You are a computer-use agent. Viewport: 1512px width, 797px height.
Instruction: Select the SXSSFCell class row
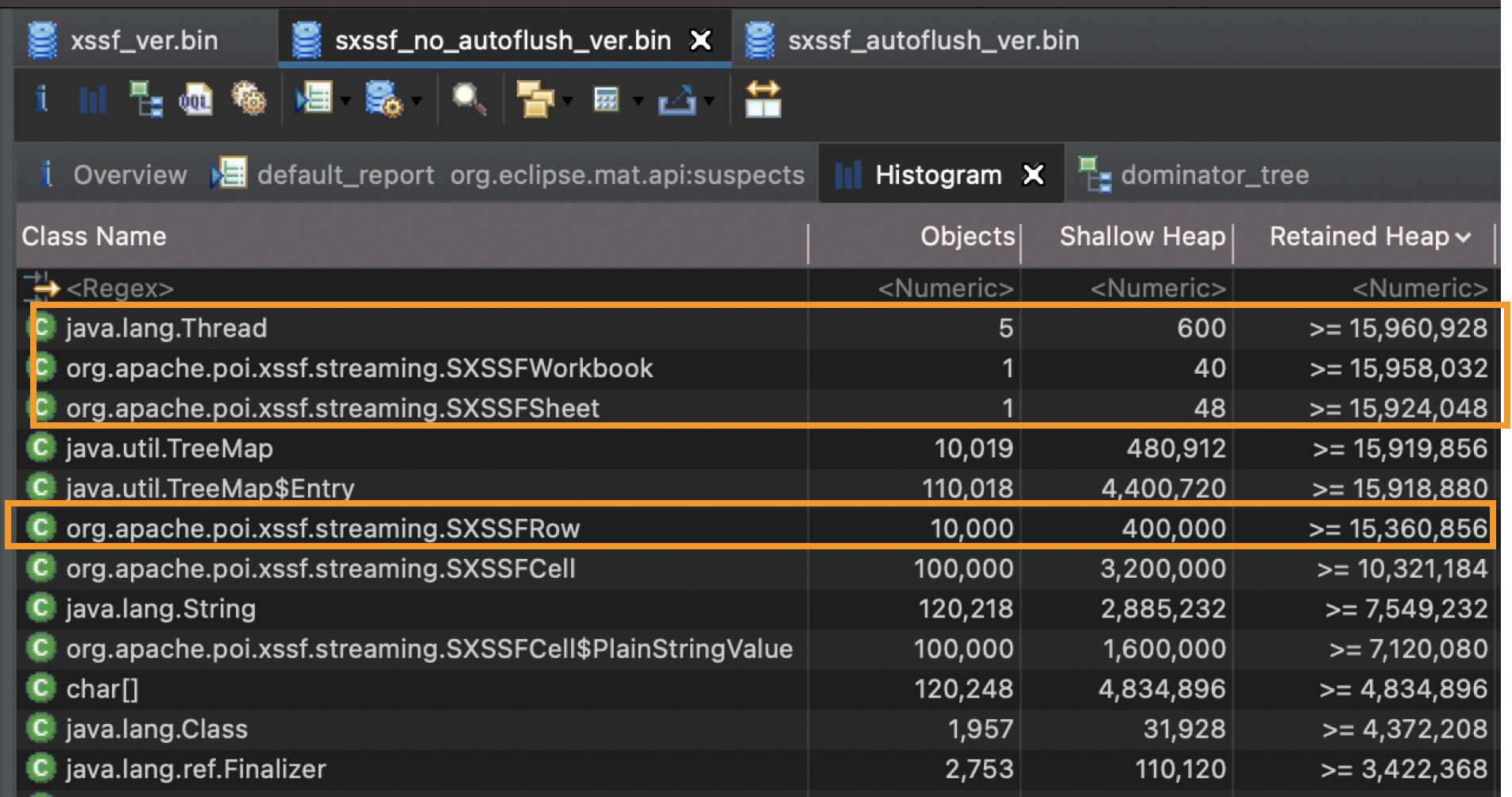click(754, 568)
